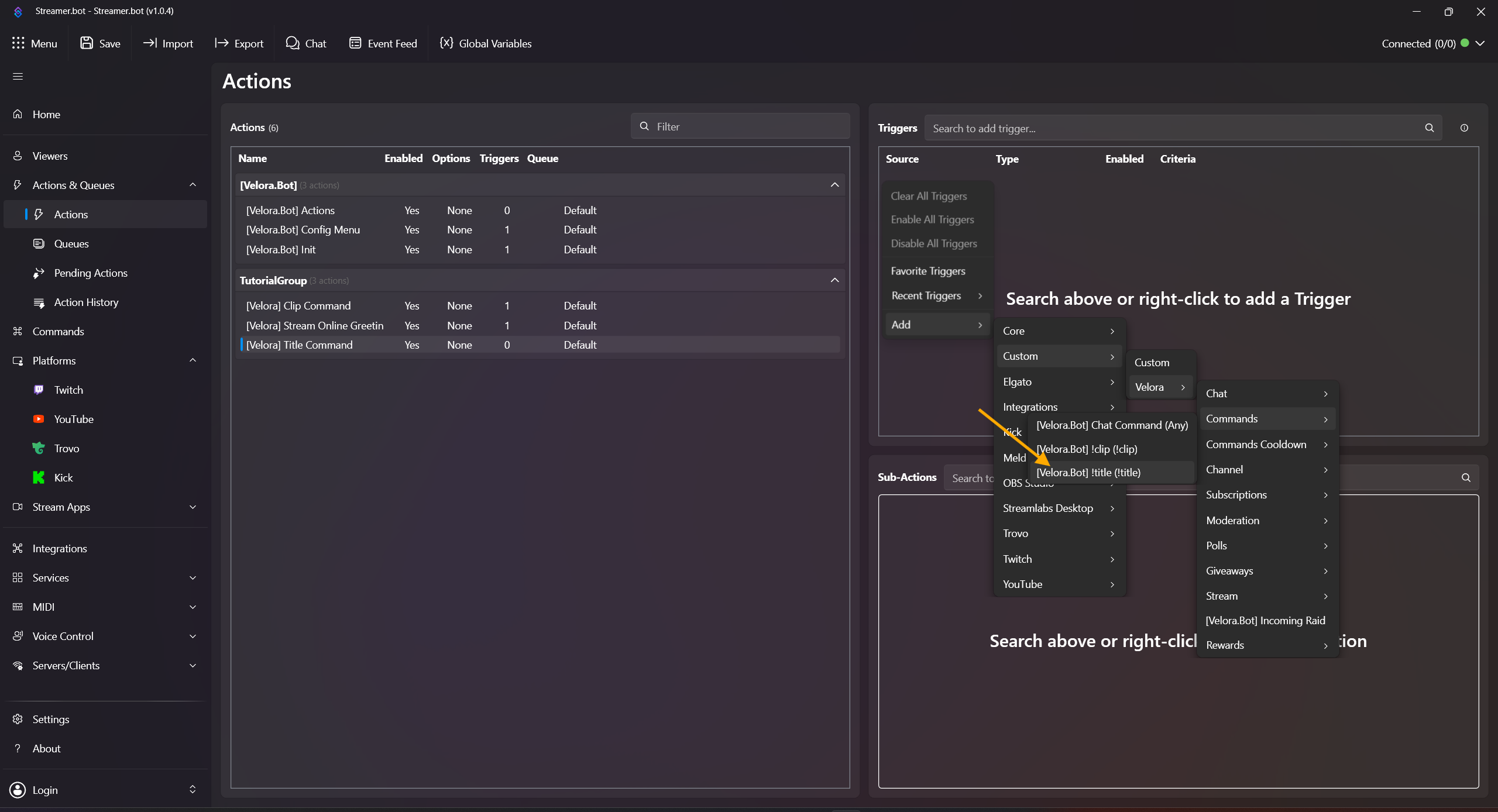
Task: Open Trovo platform from the sidebar
Action: [x=66, y=448]
